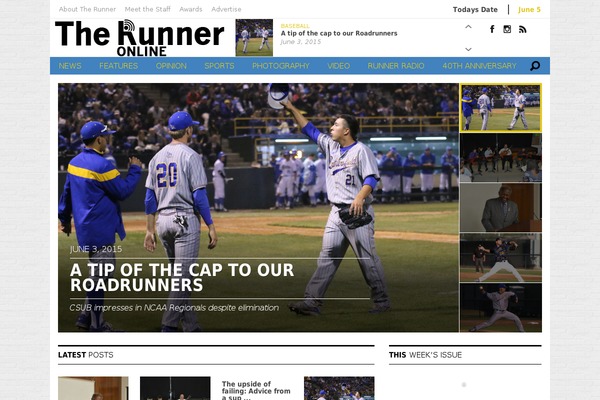Open ticker headline about Roadrunners
Image resolution: width=600 pixels, height=400 pixels.
point(339,33)
